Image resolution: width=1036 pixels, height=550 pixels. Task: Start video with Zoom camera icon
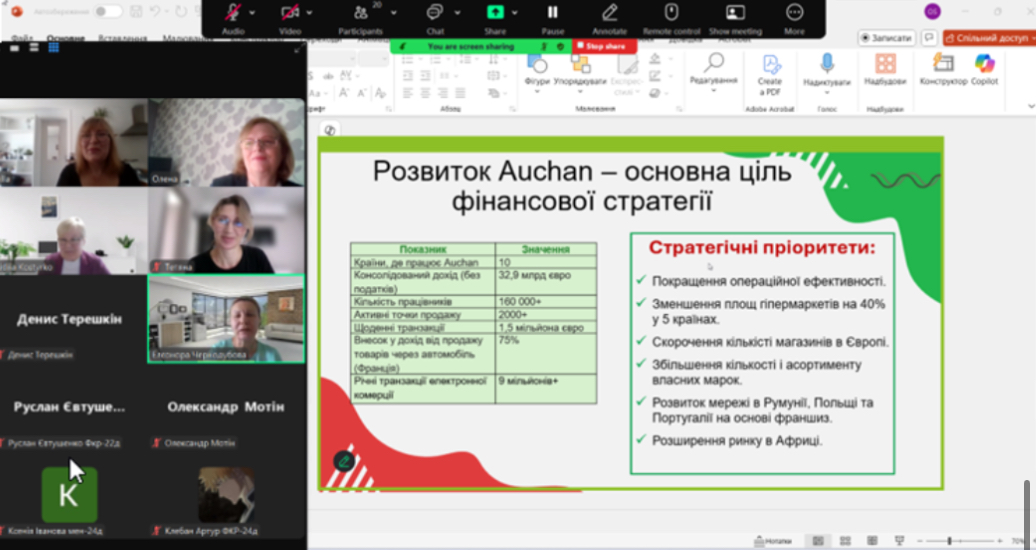pyautogui.click(x=290, y=13)
